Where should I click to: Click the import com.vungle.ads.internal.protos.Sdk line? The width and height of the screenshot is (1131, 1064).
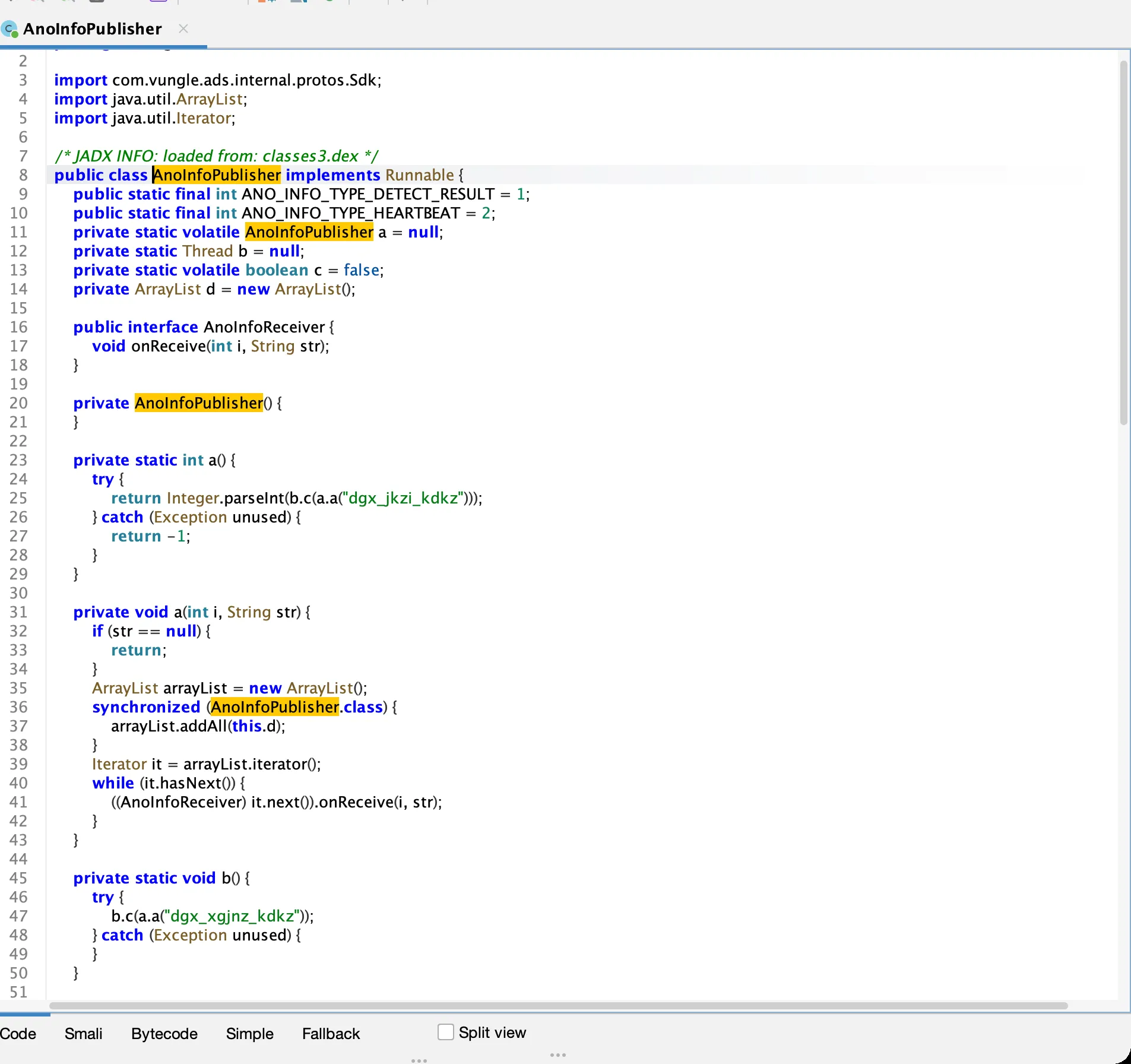218,80
